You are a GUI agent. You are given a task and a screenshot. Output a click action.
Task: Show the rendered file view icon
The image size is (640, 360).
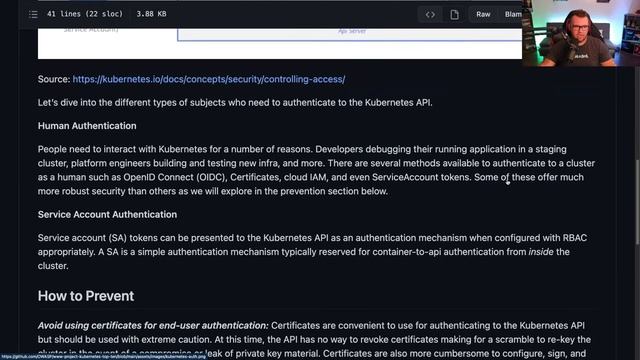pos(454,14)
